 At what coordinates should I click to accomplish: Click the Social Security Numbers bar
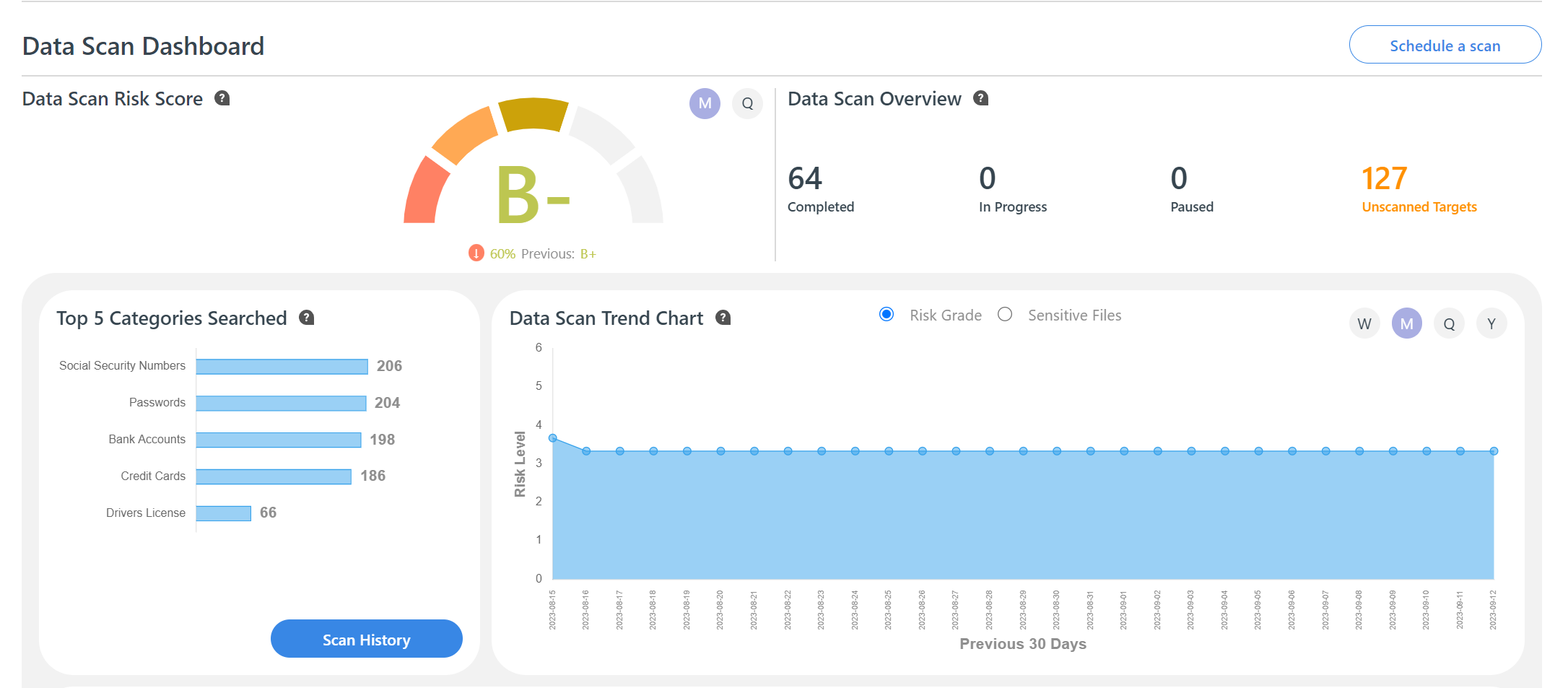click(282, 367)
